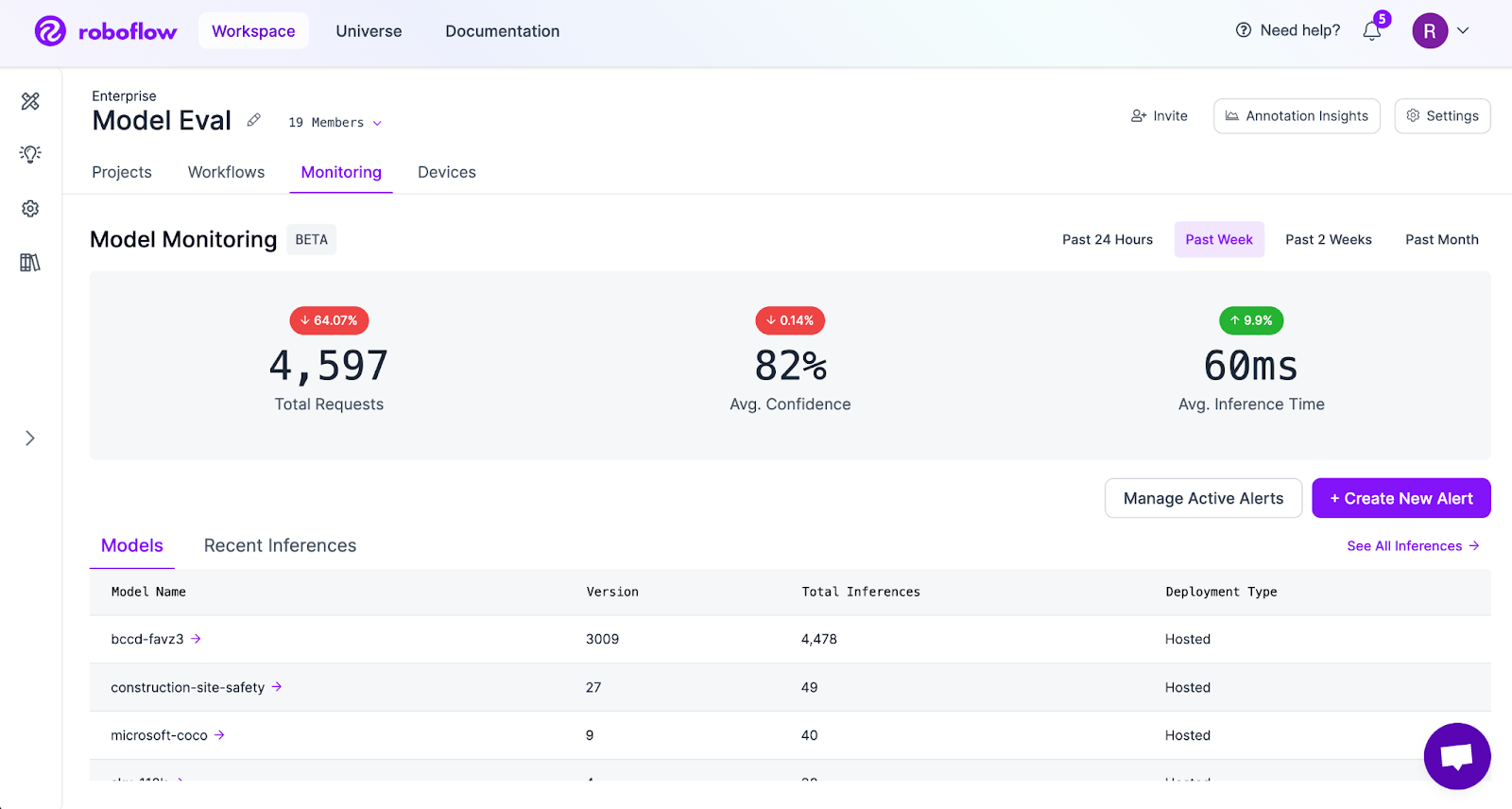Viewport: 1512px width, 809px height.
Task: Switch to the Devices tab
Action: pyautogui.click(x=446, y=172)
